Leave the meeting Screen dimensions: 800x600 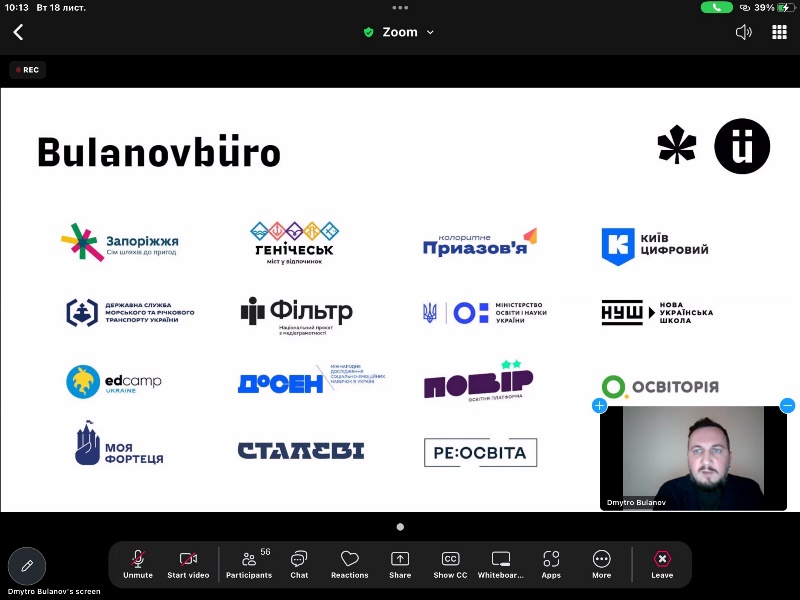pos(662,564)
